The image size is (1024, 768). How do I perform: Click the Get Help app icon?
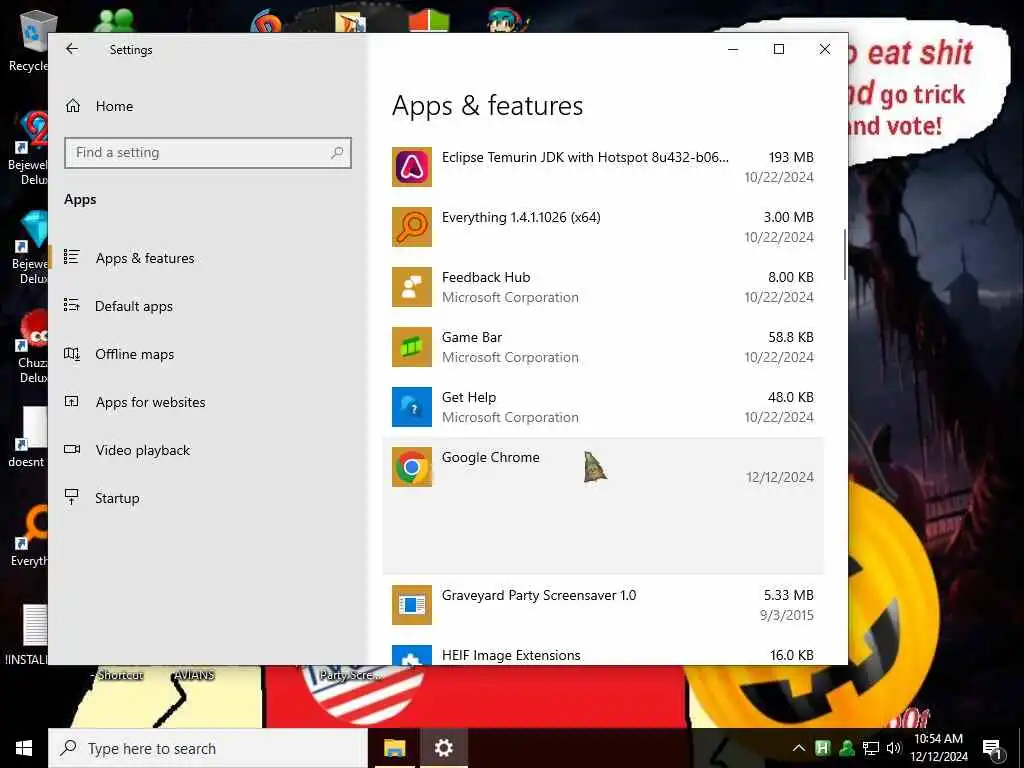coord(411,408)
